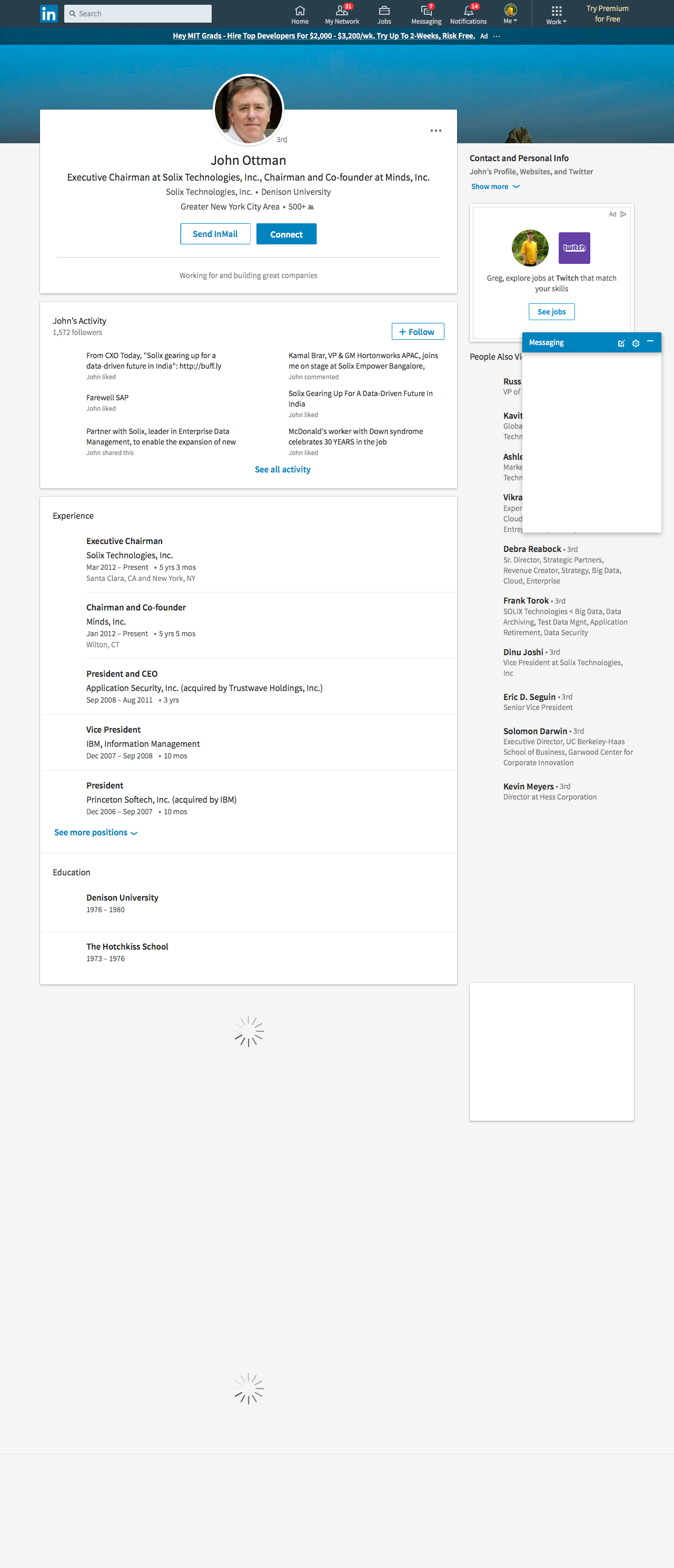Open My Network icon
The height and width of the screenshot is (1568, 674).
[x=341, y=11]
